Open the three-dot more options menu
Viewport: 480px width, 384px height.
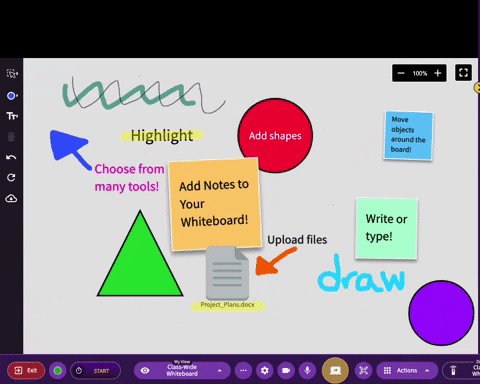[x=243, y=370]
